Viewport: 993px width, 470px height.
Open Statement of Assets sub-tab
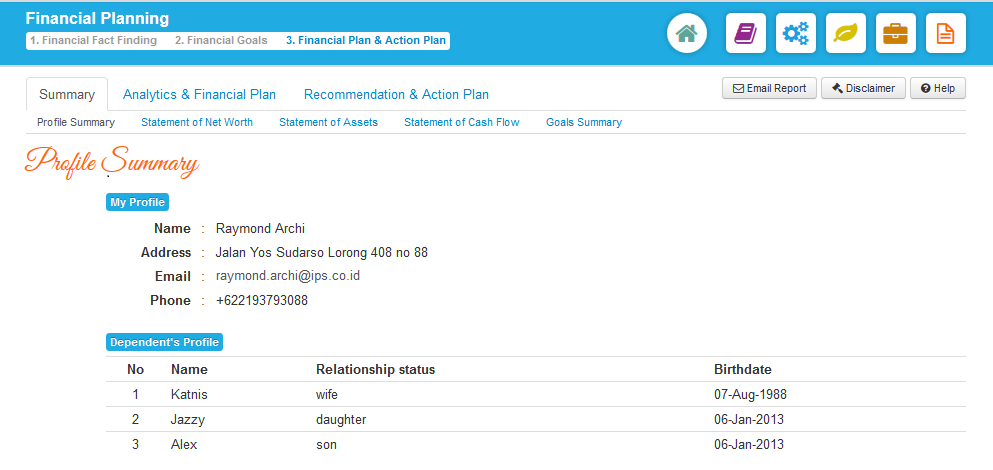(x=328, y=122)
